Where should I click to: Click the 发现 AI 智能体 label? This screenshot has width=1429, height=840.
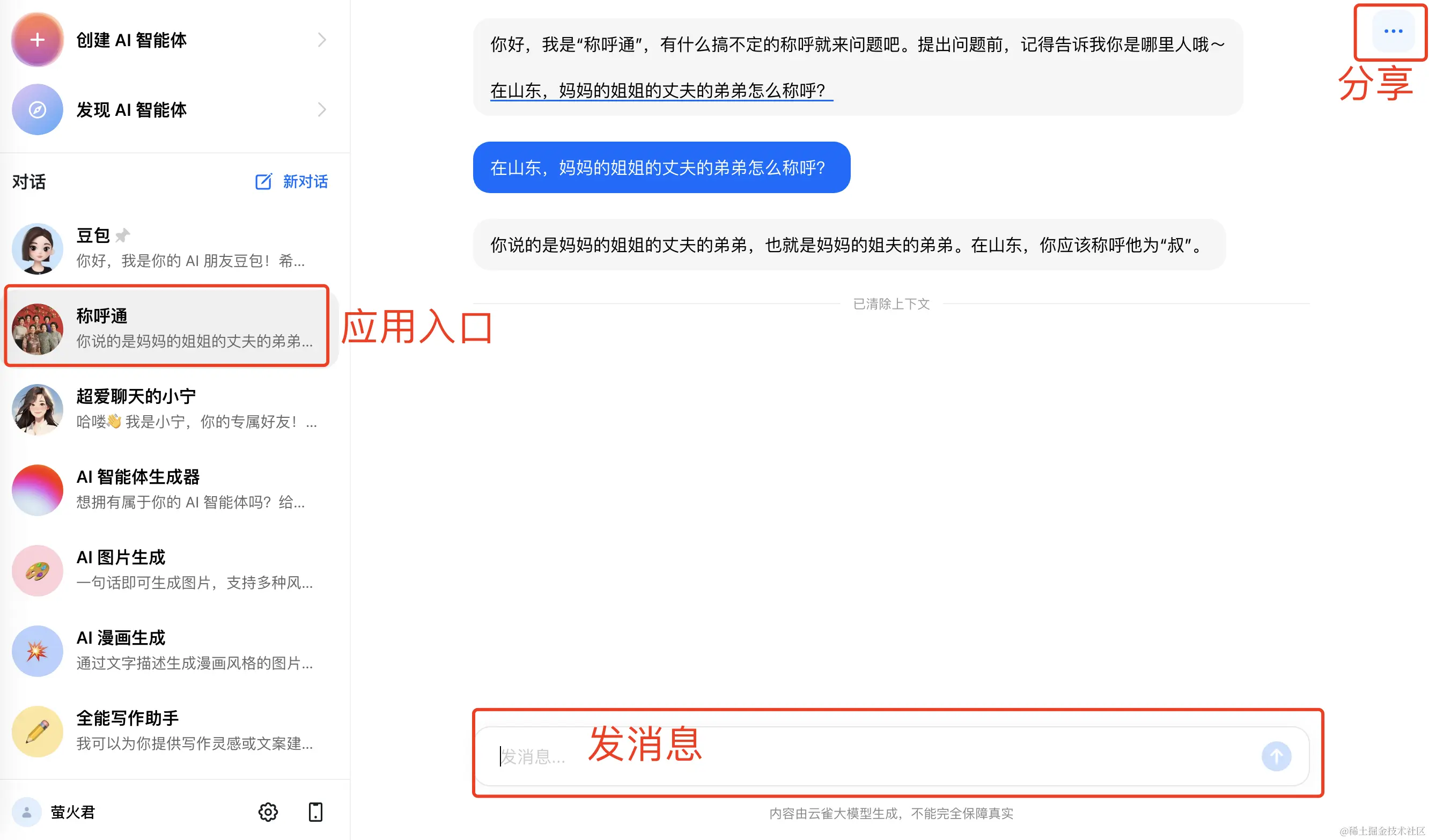coord(131,110)
